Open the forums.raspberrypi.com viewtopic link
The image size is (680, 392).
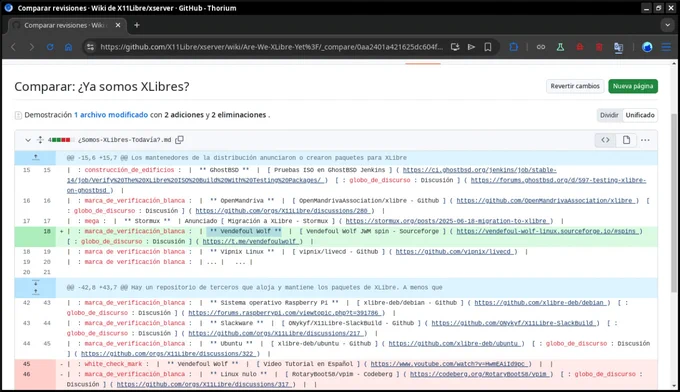pos(285,313)
